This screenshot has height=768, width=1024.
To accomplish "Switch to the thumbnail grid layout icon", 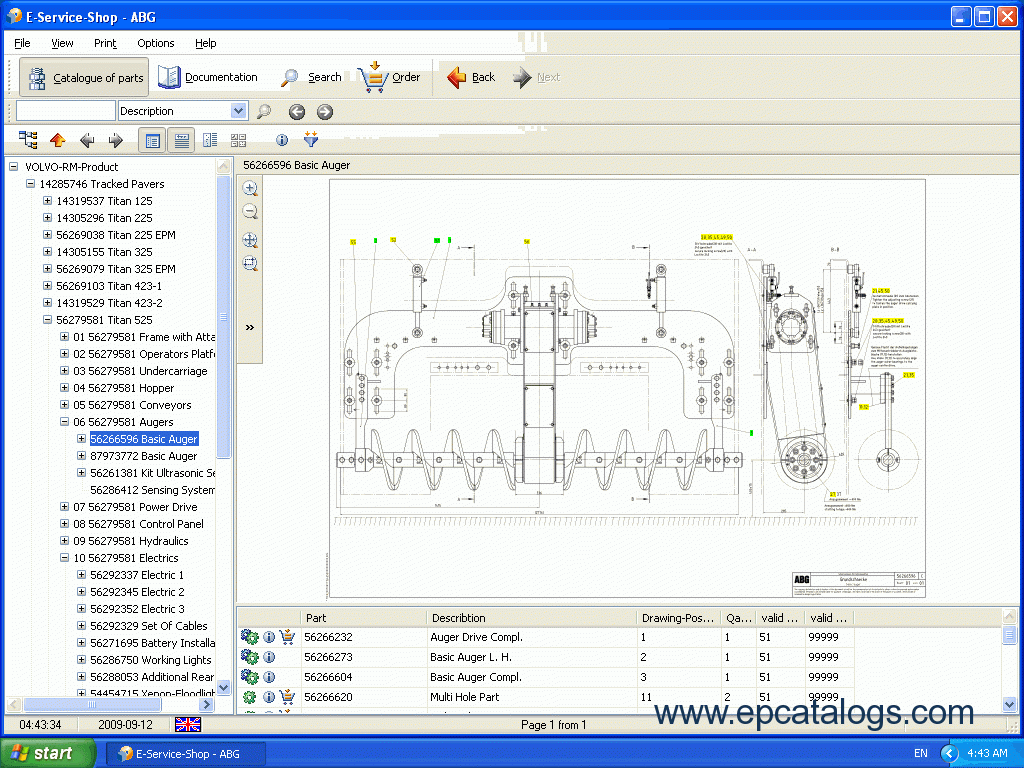I will coord(238,140).
